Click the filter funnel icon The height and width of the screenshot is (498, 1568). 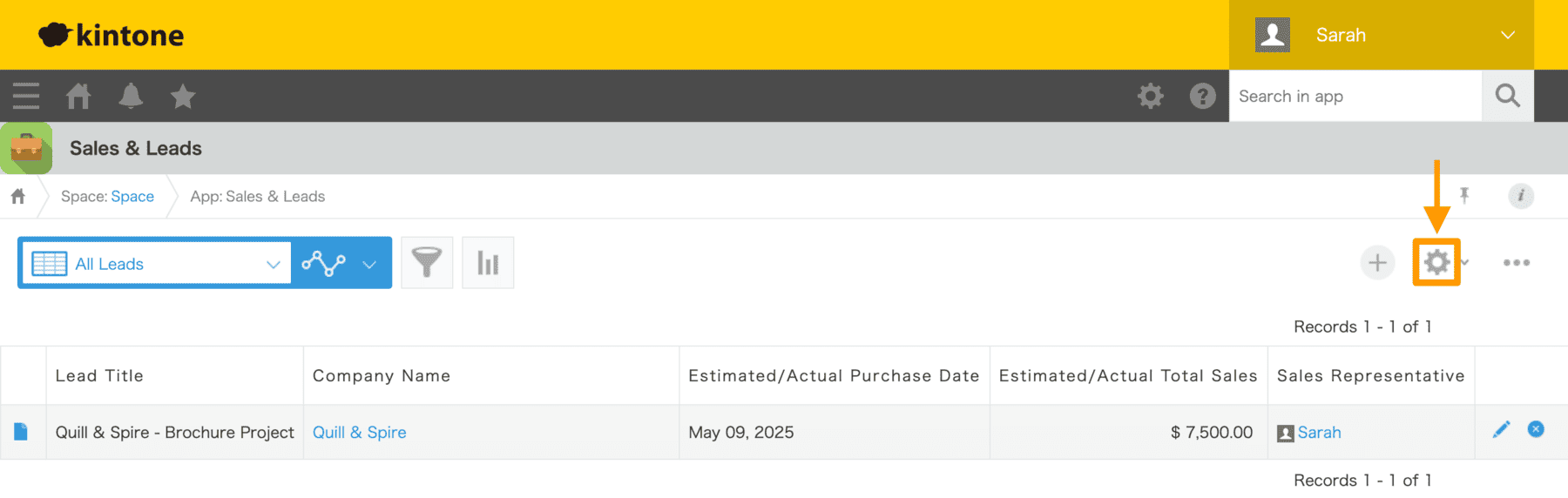(x=427, y=262)
